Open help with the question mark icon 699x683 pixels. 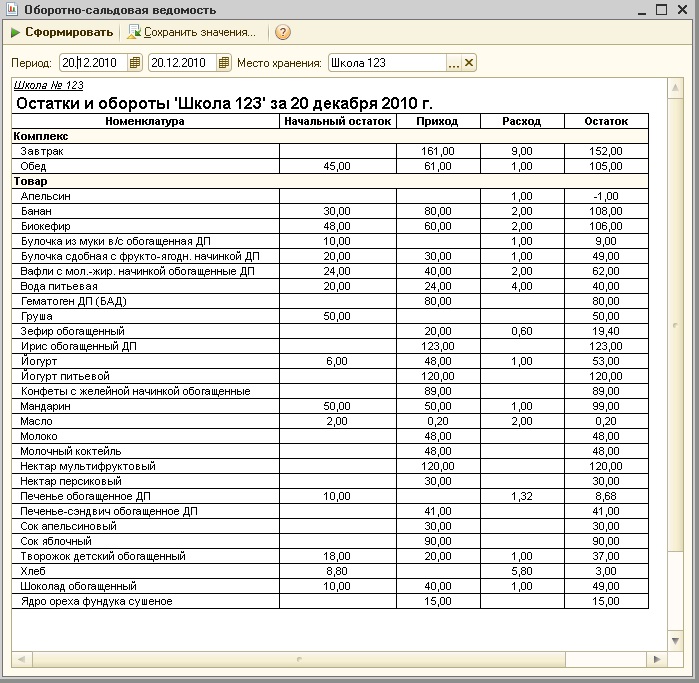pyautogui.click(x=283, y=32)
